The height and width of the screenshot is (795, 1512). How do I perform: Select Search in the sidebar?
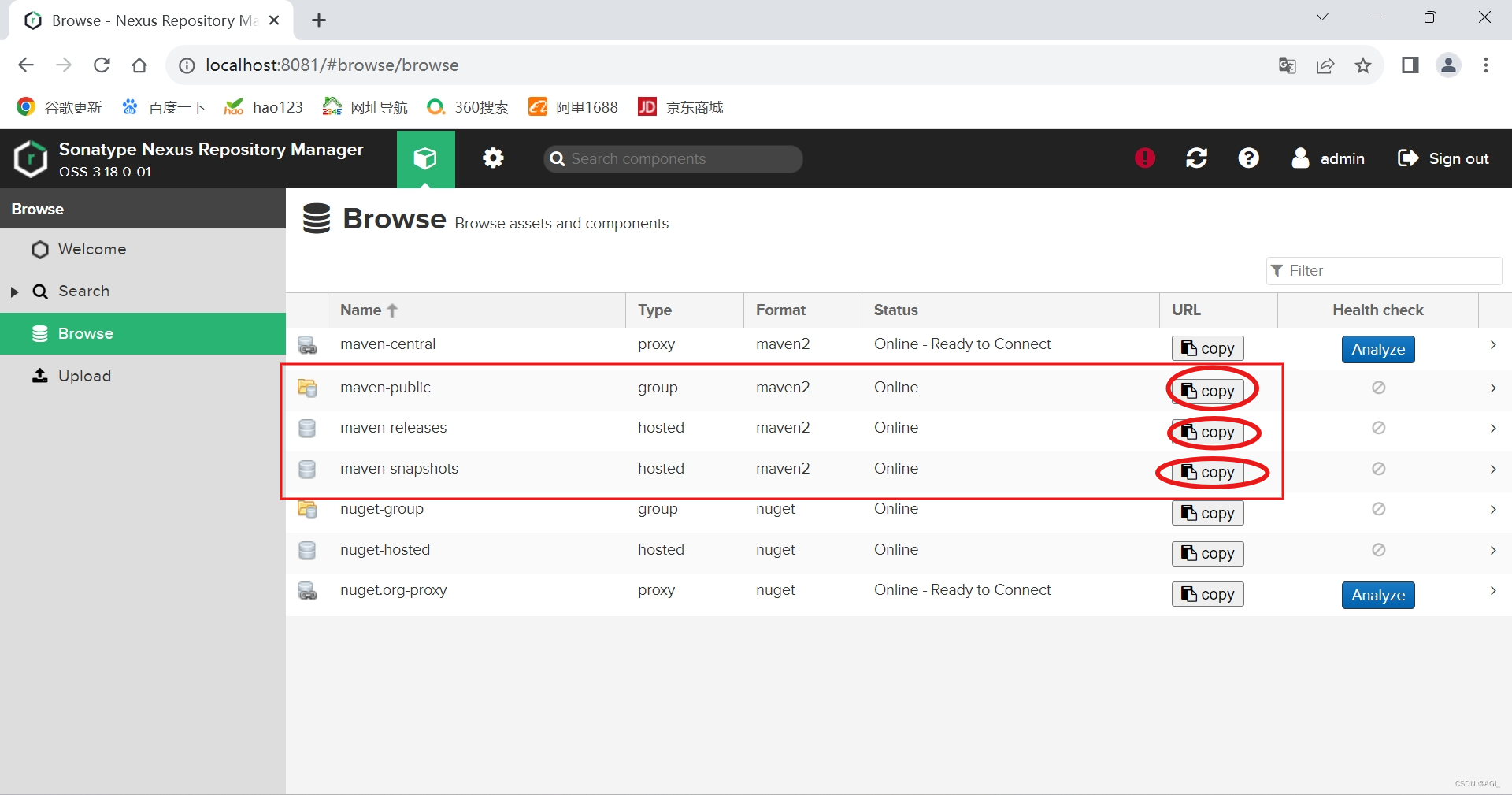pos(143,292)
